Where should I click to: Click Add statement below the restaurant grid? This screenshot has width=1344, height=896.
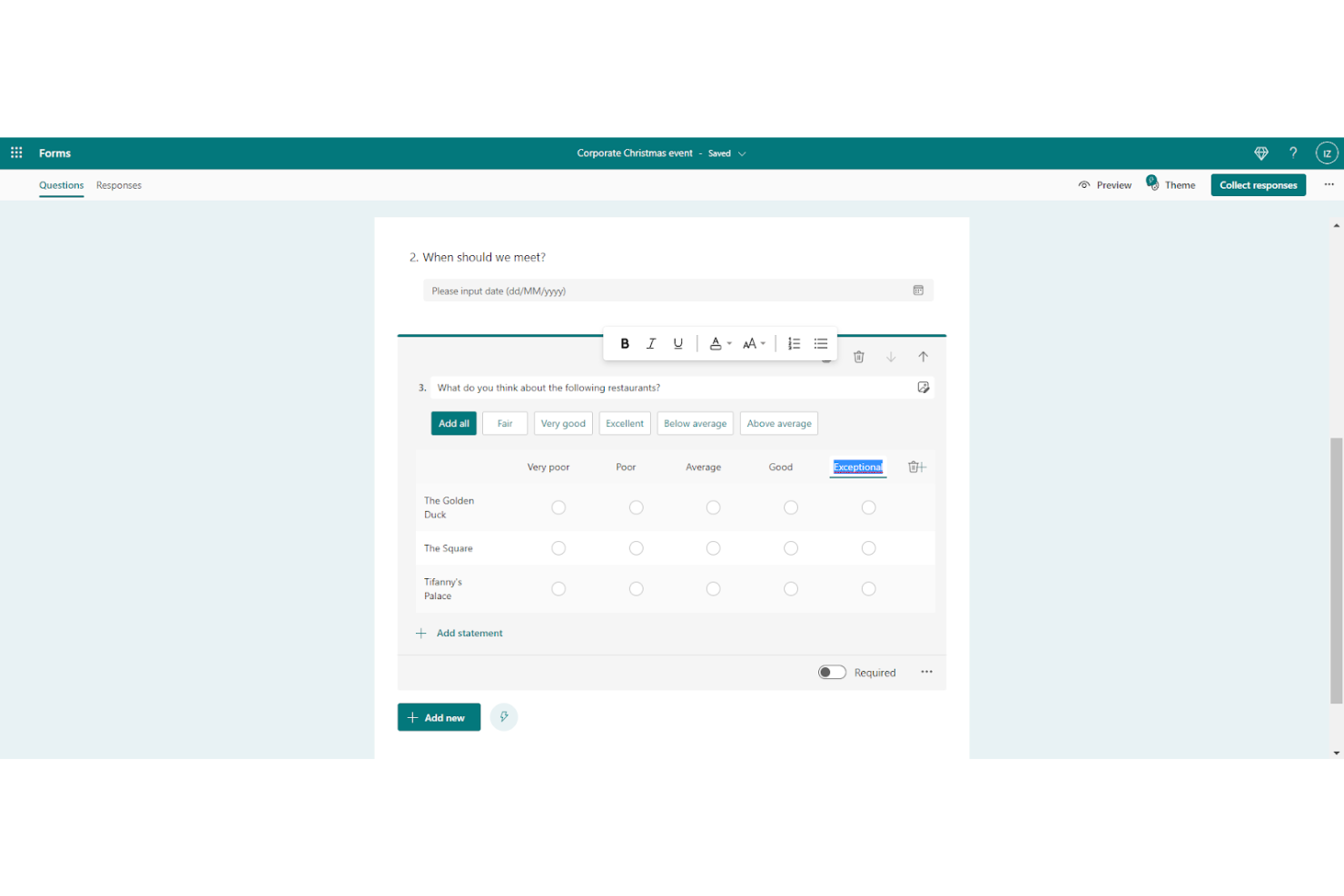tap(469, 633)
